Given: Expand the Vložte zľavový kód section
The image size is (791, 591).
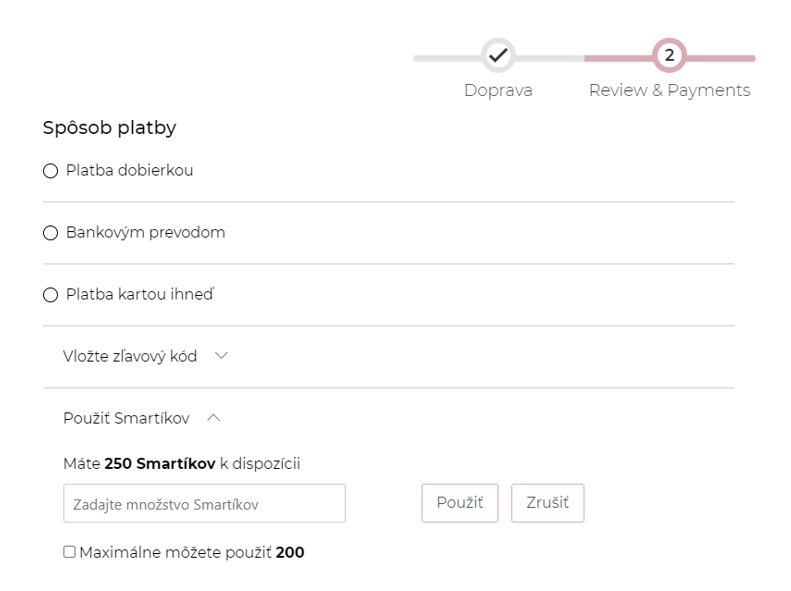Looking at the screenshot, I should 145,357.
